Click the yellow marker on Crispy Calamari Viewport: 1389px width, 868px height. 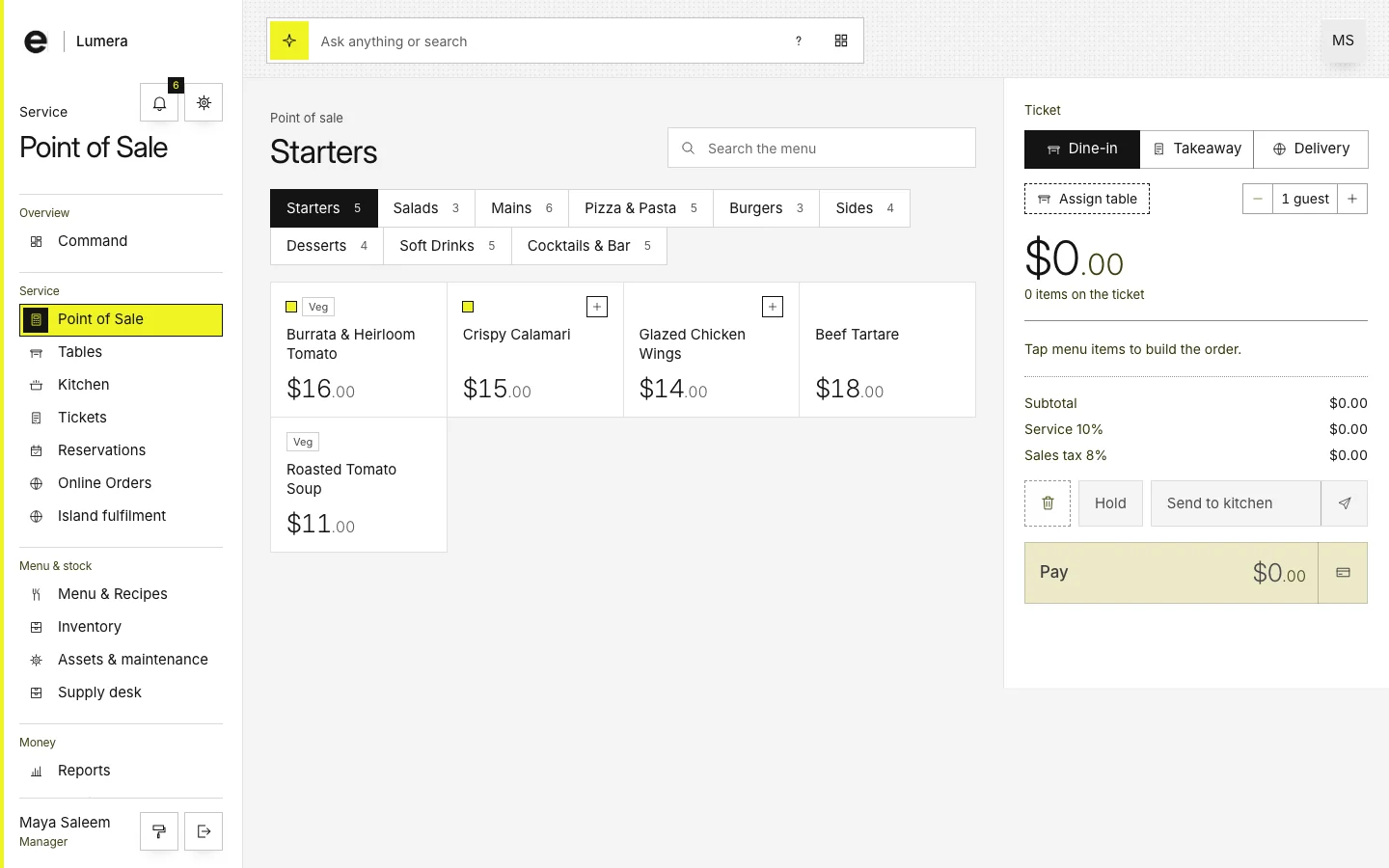468,307
